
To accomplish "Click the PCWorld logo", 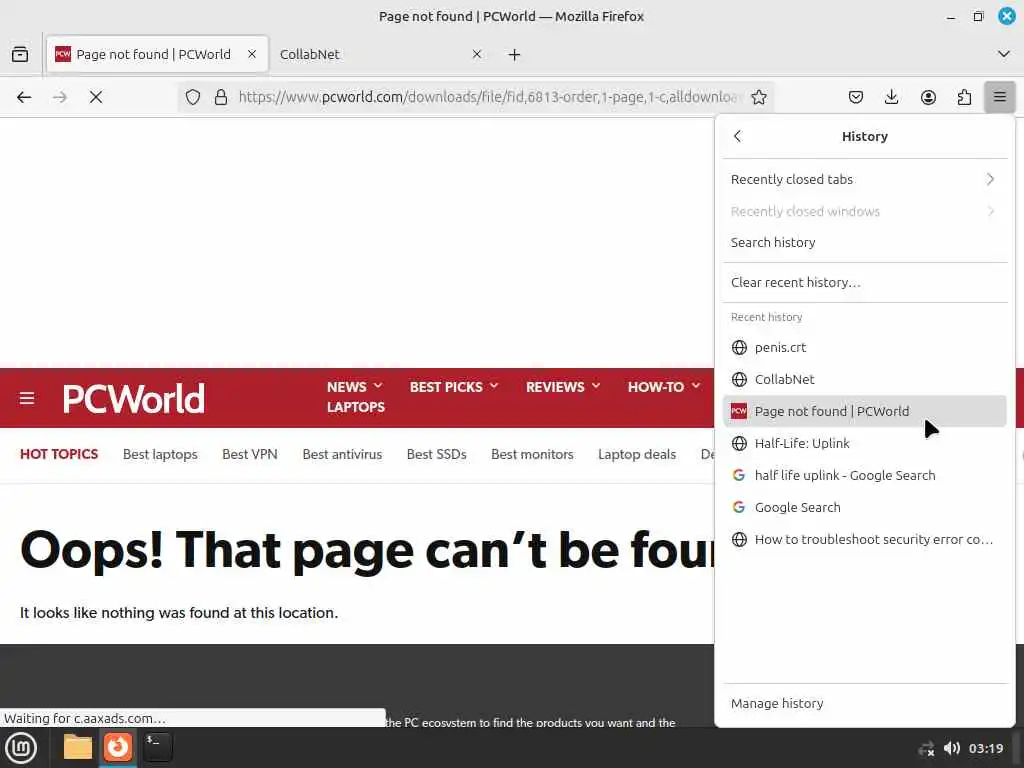I will pyautogui.click(x=134, y=398).
